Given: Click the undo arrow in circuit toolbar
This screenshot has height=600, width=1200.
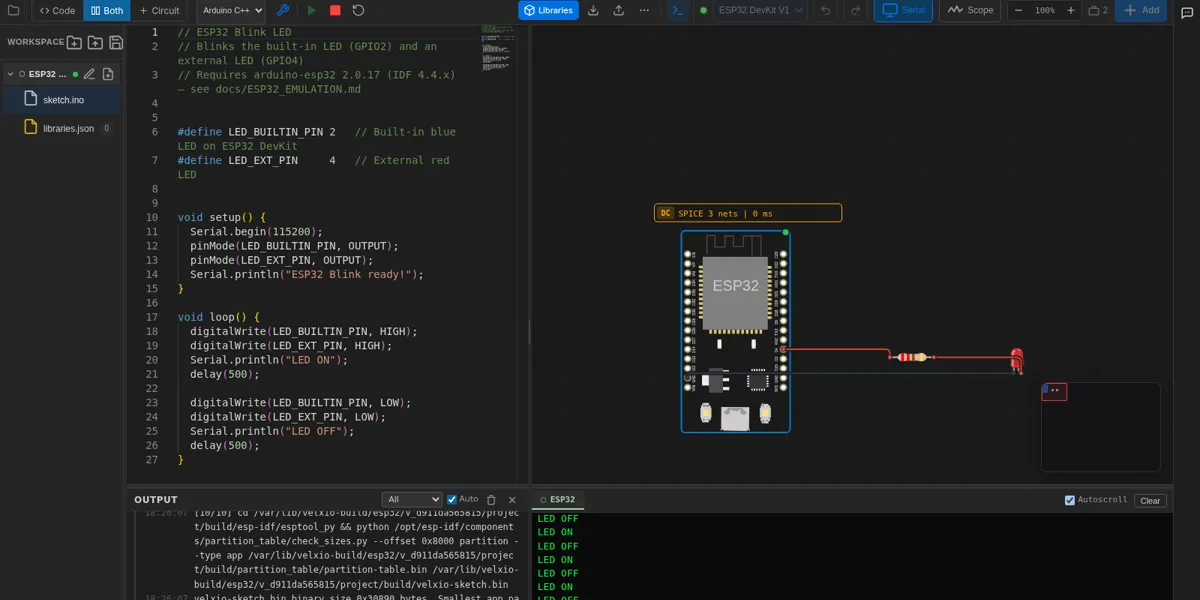Looking at the screenshot, I should click(x=825, y=10).
